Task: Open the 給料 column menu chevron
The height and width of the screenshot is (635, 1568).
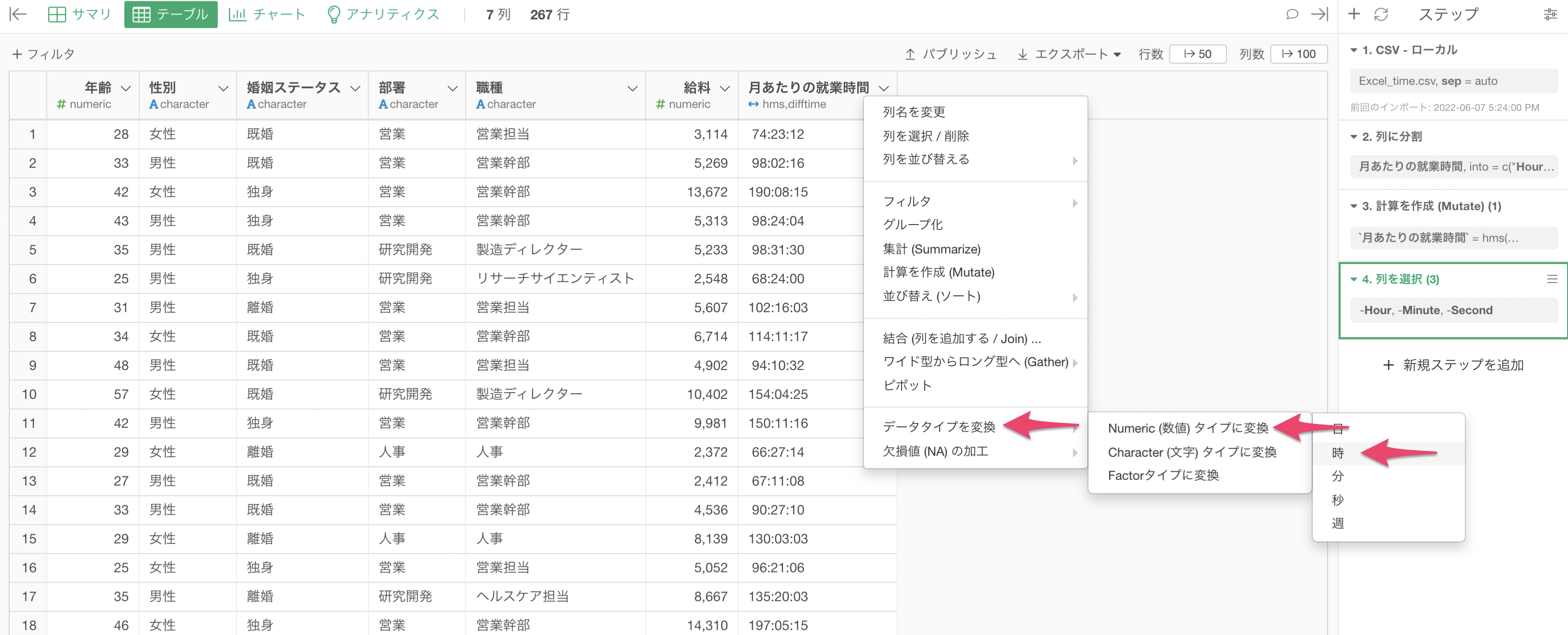Action: tap(725, 88)
